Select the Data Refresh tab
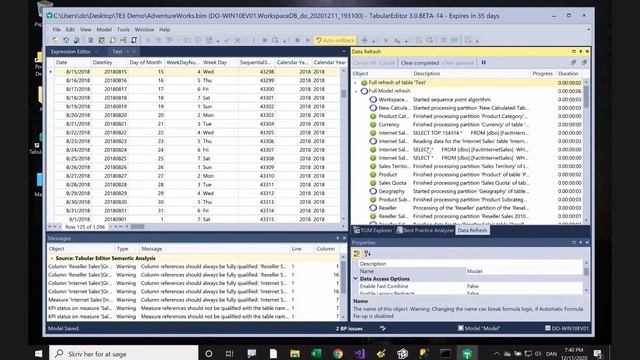Image resolution: width=640 pixels, height=360 pixels. click(x=472, y=230)
